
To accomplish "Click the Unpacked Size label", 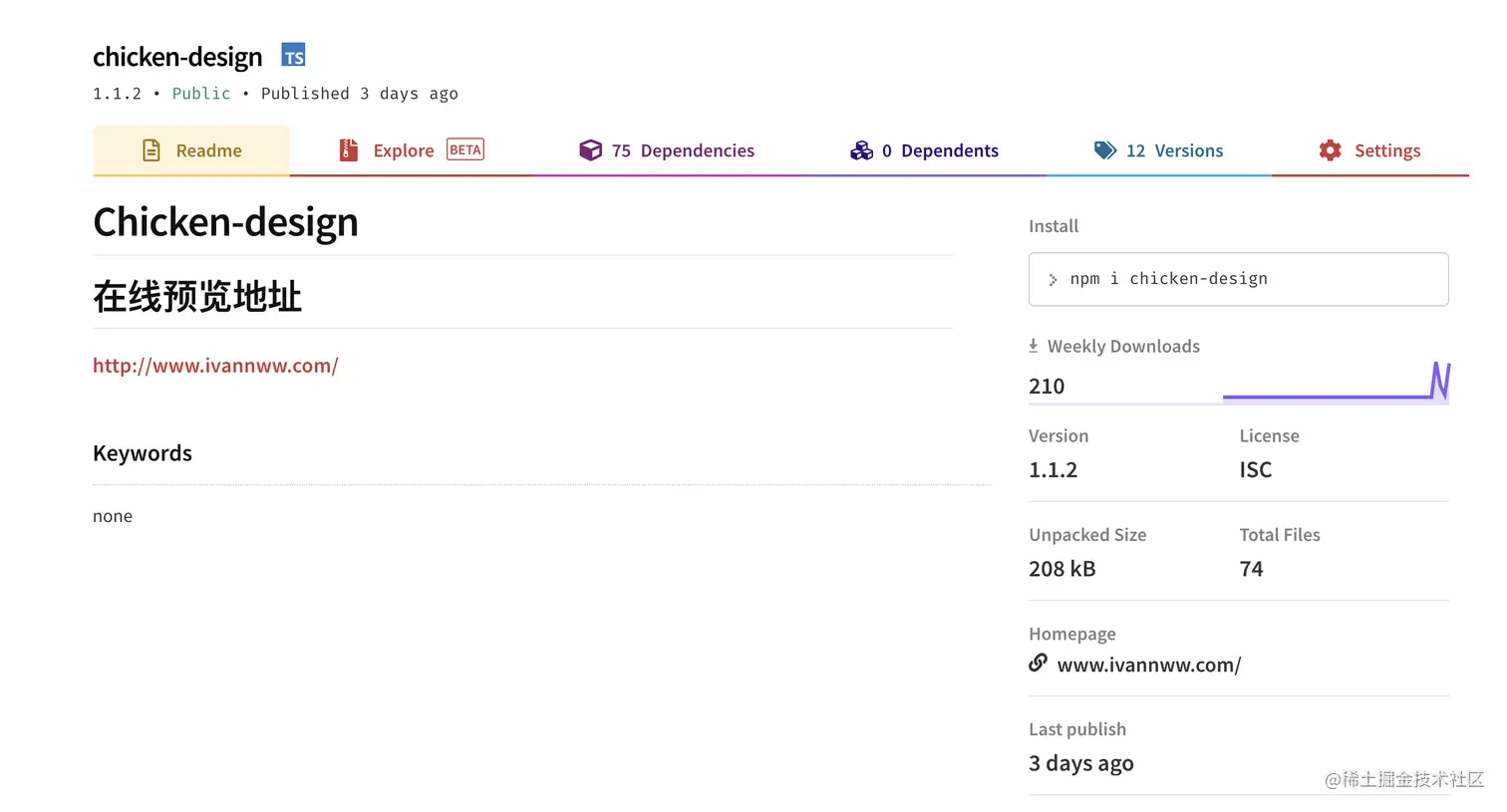I will coord(1087,535).
